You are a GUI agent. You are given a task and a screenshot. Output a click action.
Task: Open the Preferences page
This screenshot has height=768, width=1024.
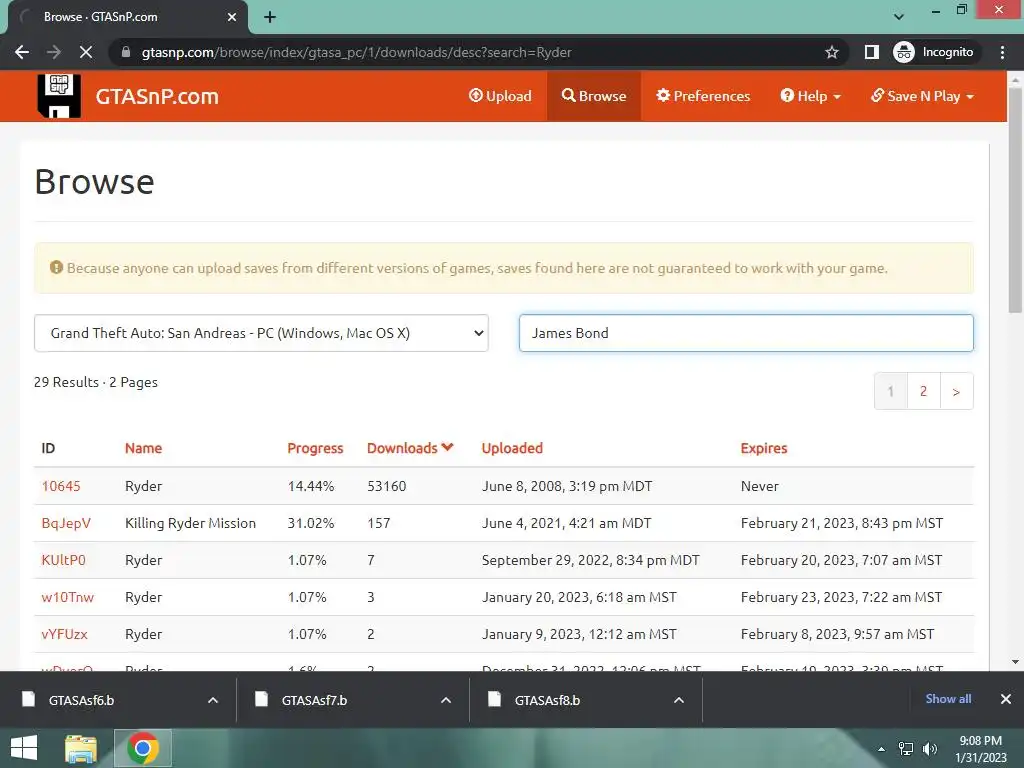click(703, 96)
